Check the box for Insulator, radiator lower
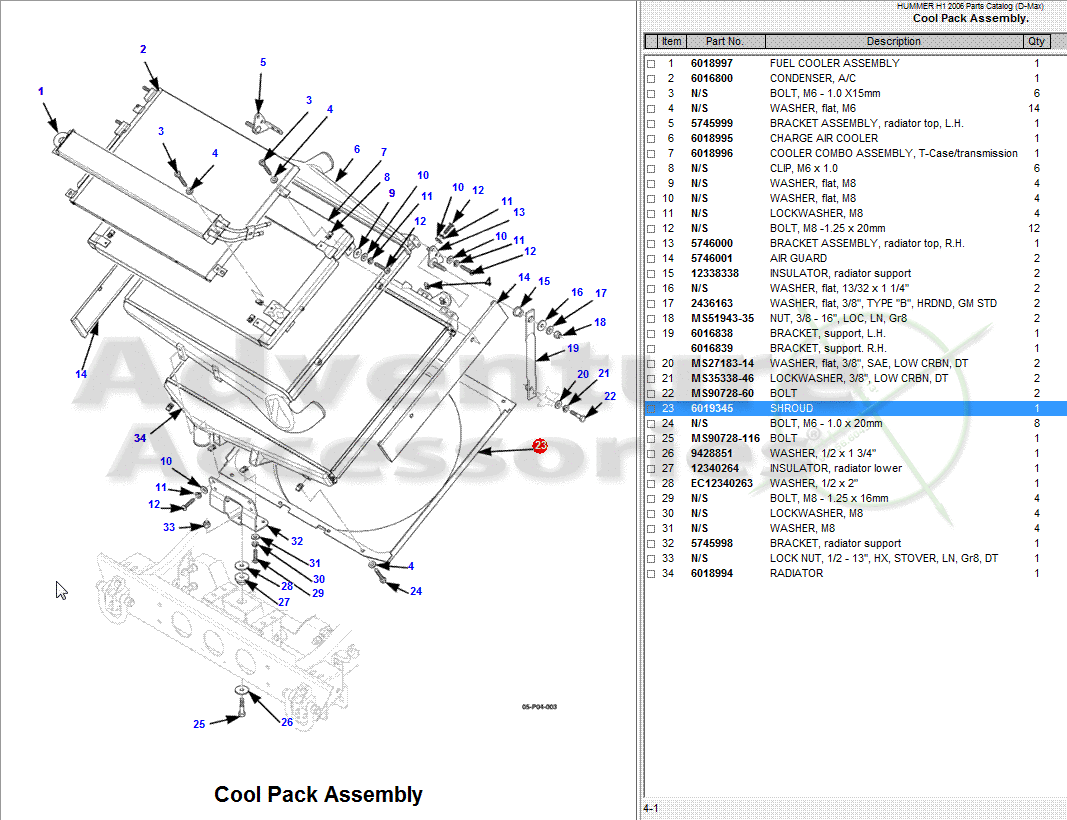This screenshot has height=820, width=1067. [651, 469]
